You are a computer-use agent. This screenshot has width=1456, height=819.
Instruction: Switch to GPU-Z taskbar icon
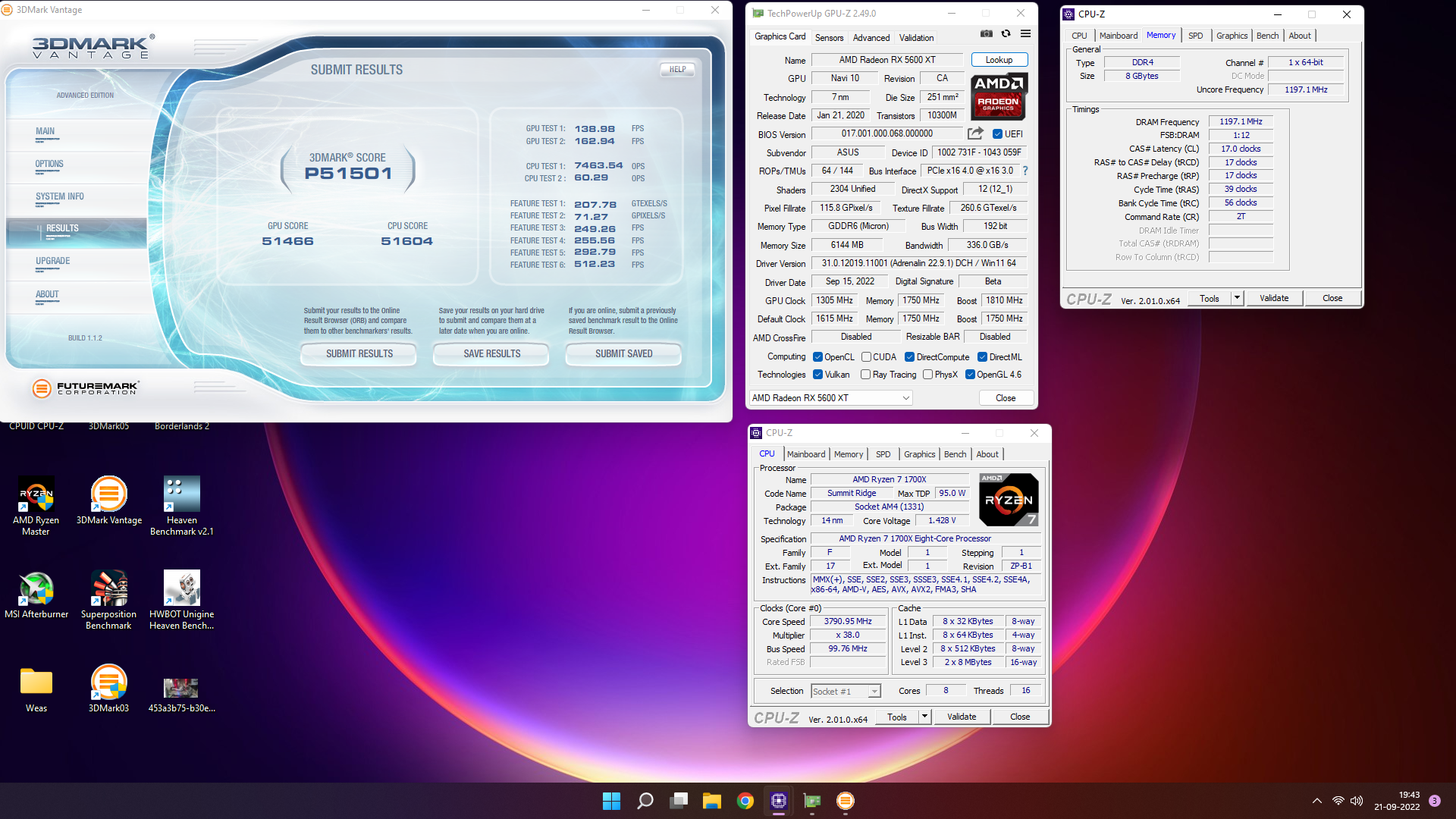tap(812, 801)
